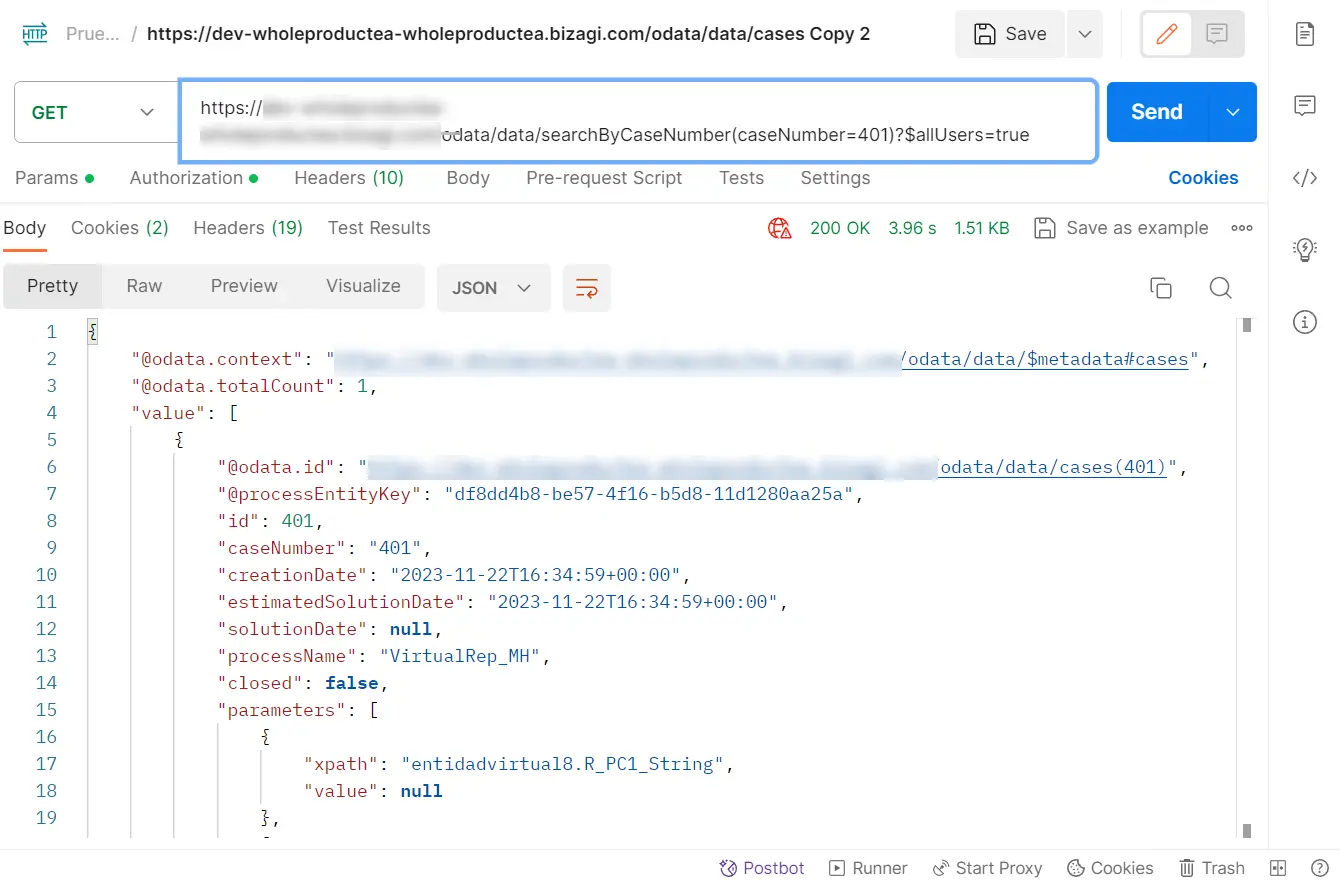Open the two-pane layout icon in status bar

(1277, 868)
